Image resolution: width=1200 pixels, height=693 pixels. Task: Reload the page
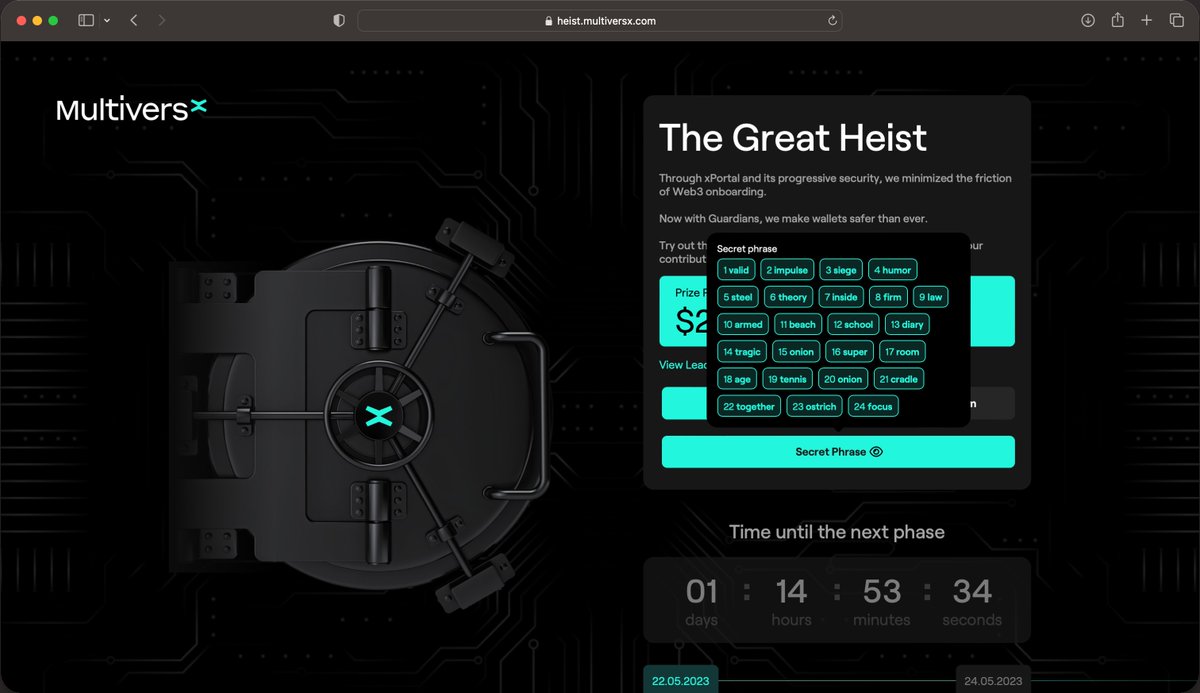tap(830, 19)
